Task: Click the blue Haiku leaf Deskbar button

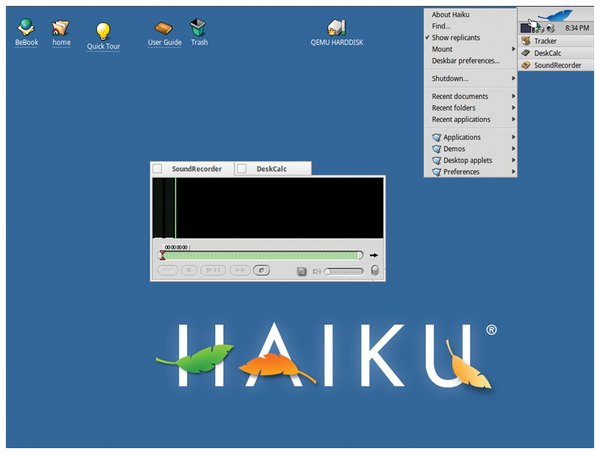Action: click(x=555, y=16)
